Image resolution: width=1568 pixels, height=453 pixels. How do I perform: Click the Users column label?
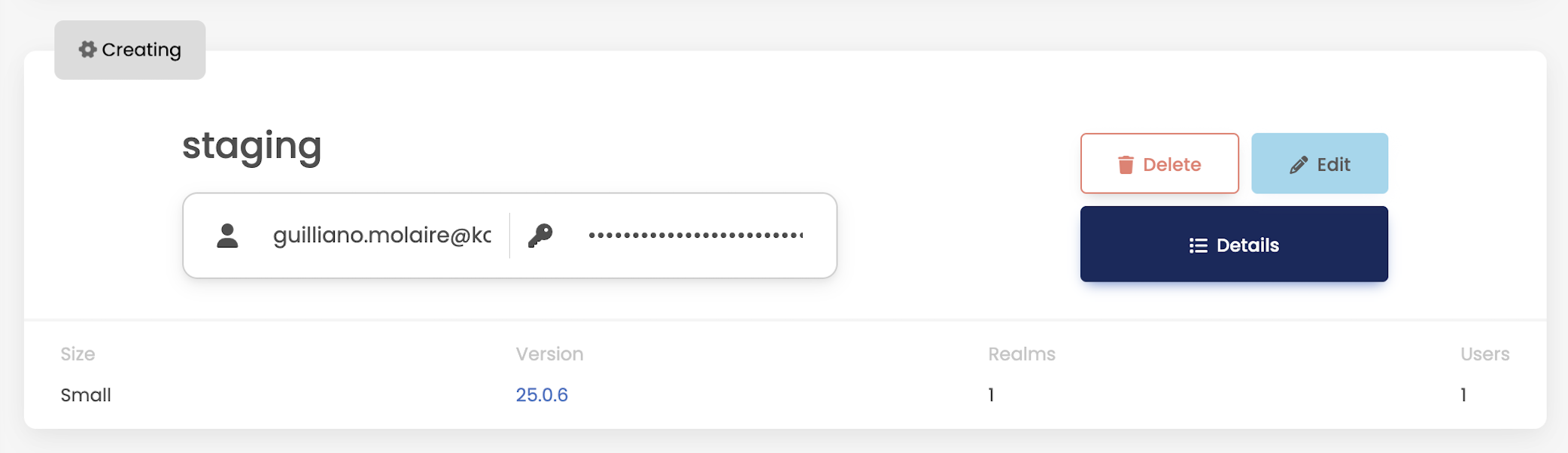pos(1485,354)
